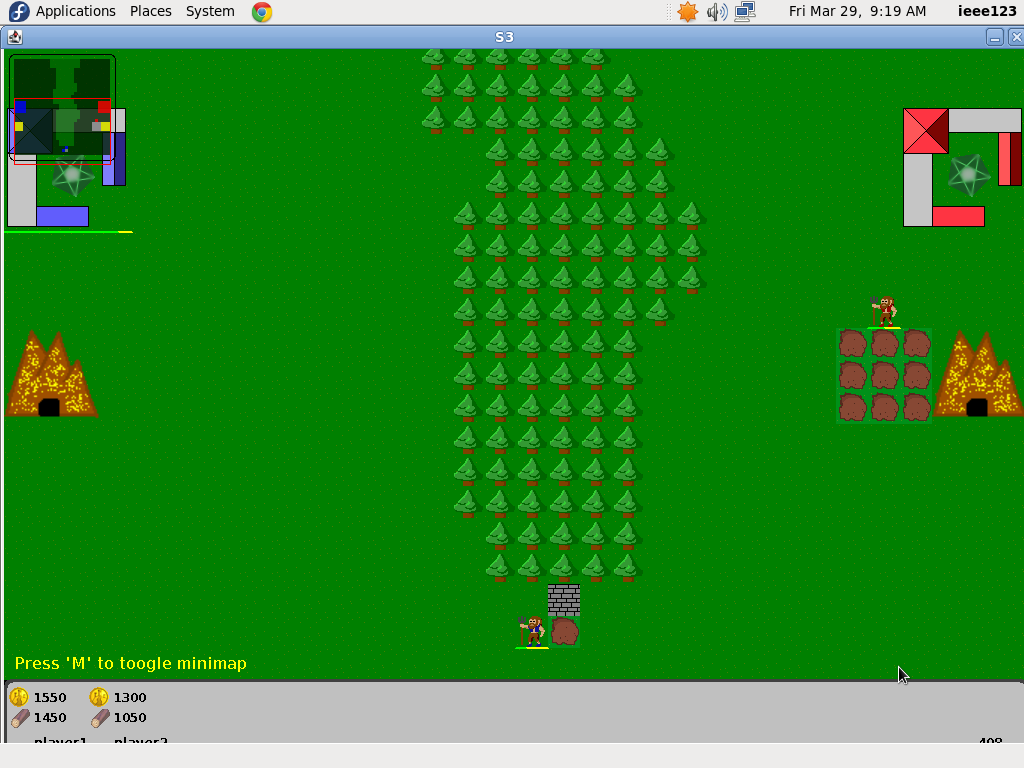Click player two's wood log icon
1024x768 pixels.
tap(100, 717)
